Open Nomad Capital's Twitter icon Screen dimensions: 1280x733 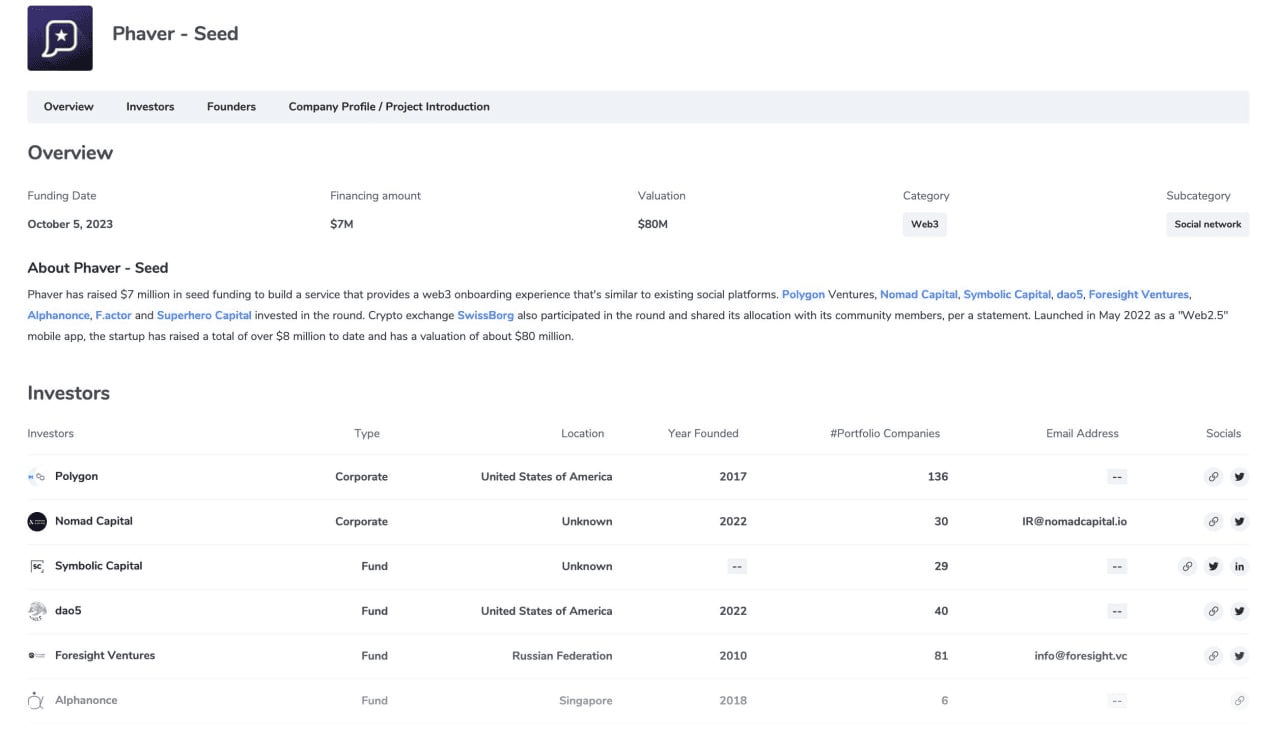(x=1239, y=522)
